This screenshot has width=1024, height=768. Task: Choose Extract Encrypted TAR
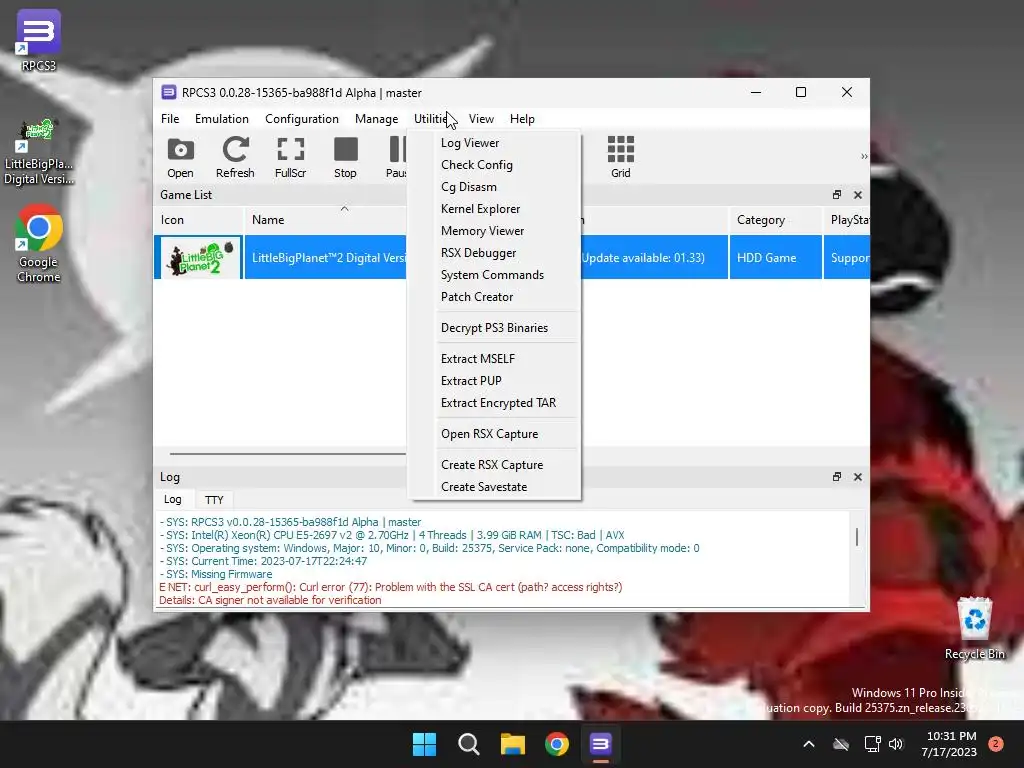[x=495, y=403]
